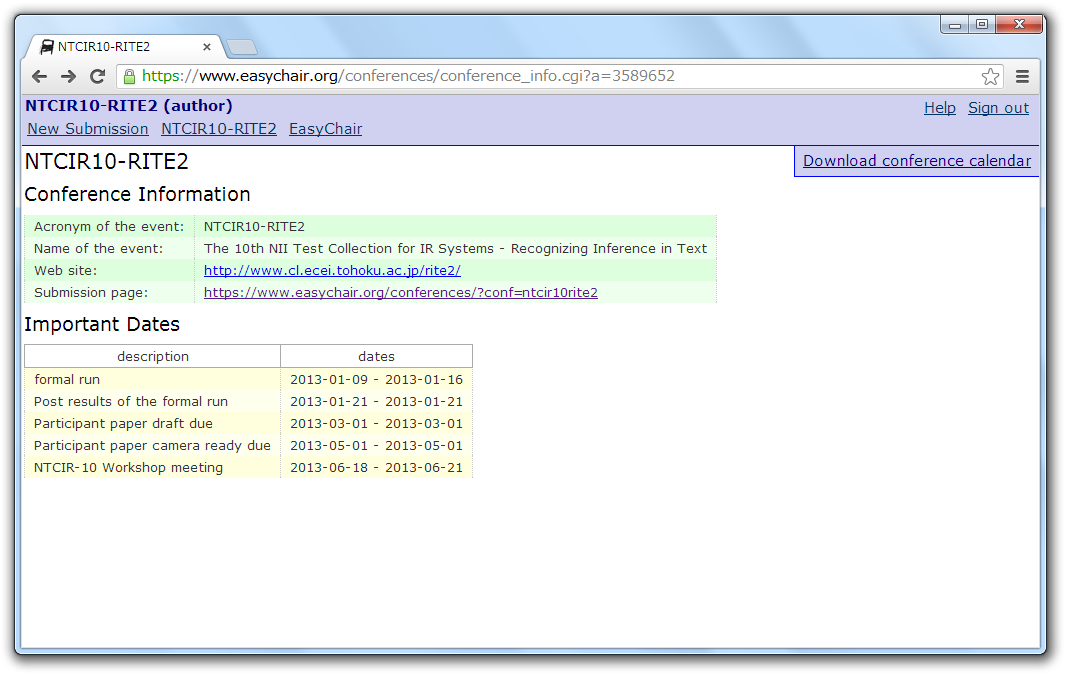Close the NTCIR10-RITE2 browser tab
Image resolution: width=1065 pixels, height=673 pixels.
point(206,47)
